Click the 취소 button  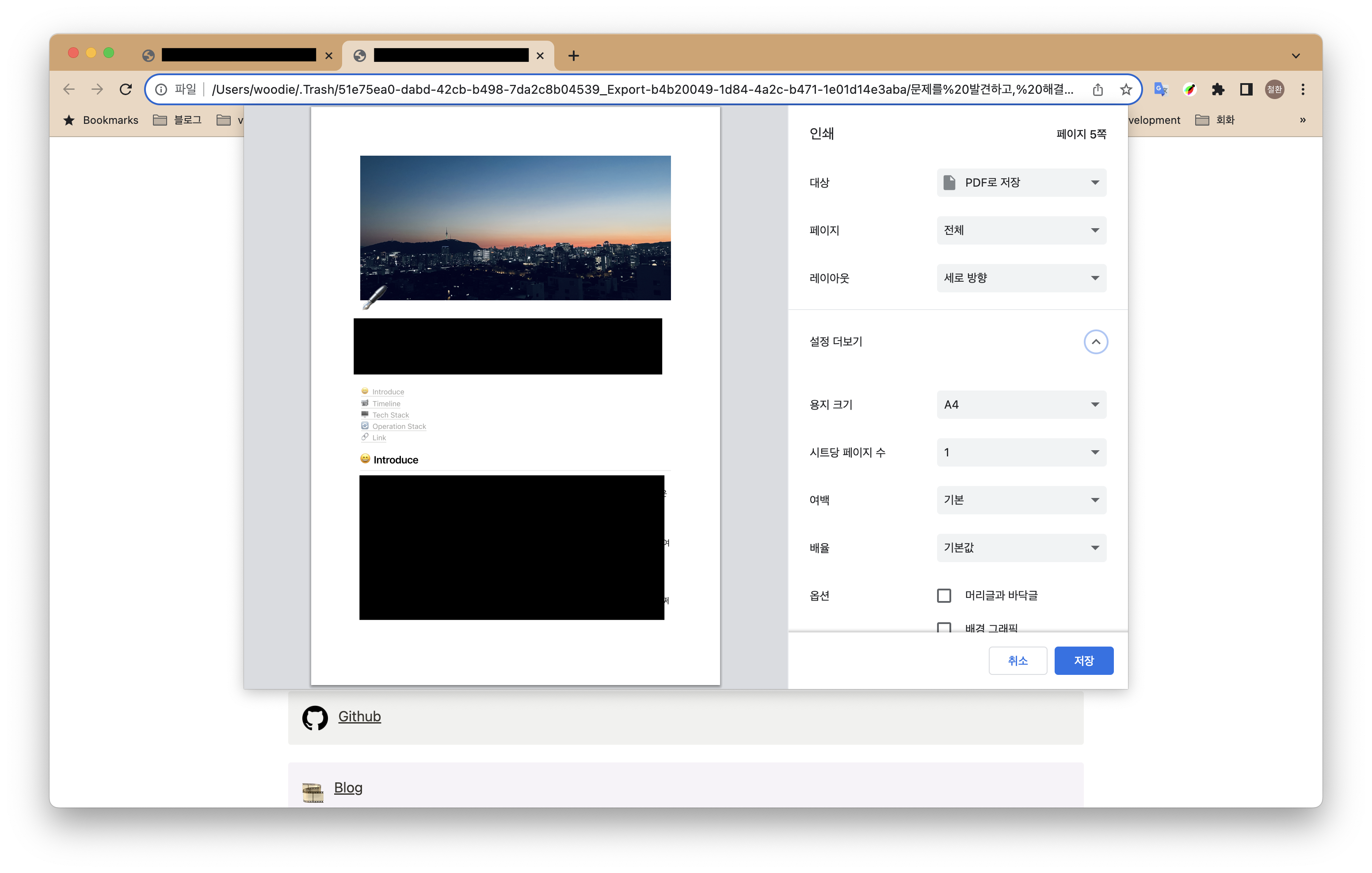(x=1017, y=660)
